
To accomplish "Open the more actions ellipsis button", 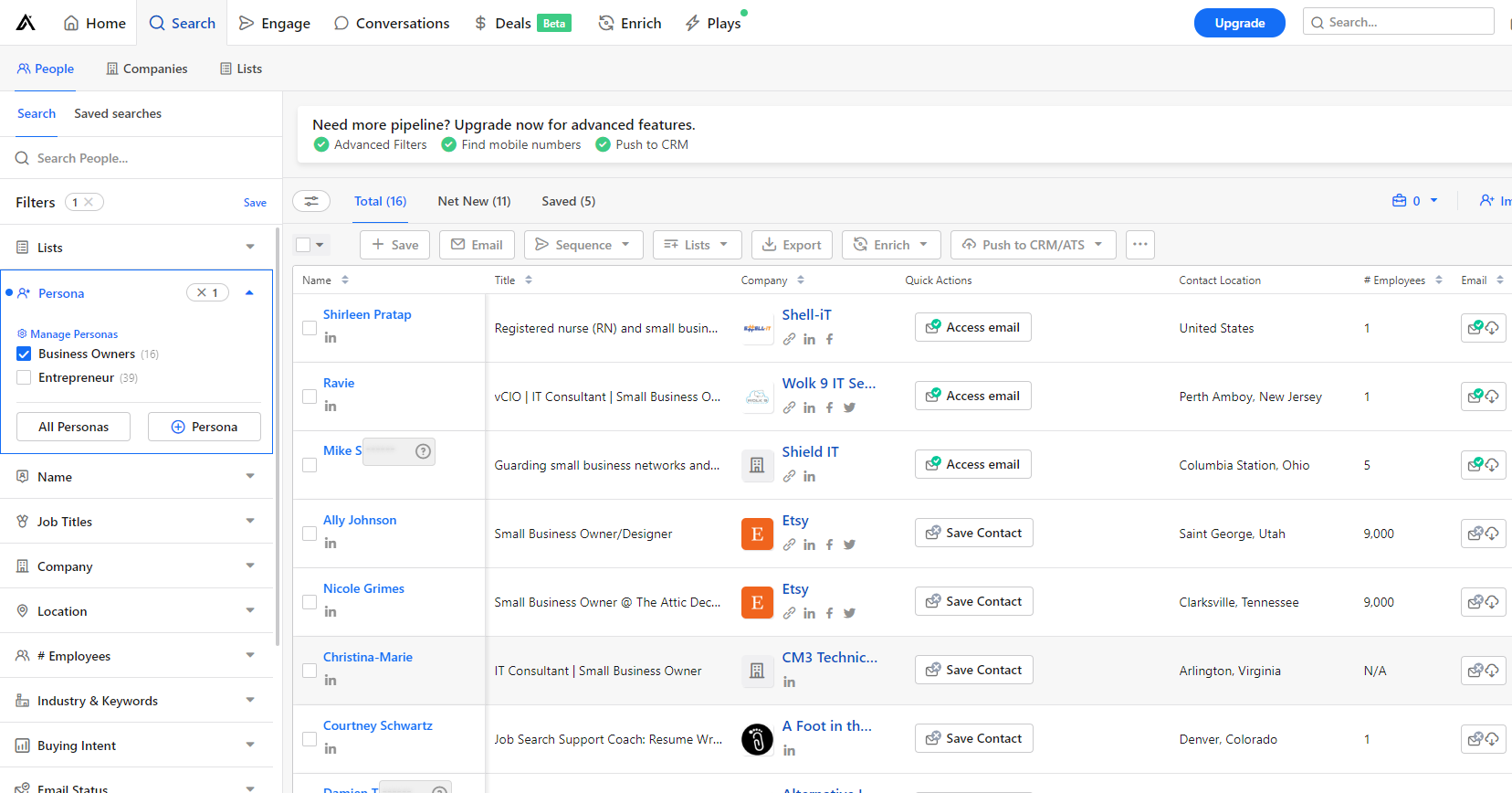I will point(1140,245).
